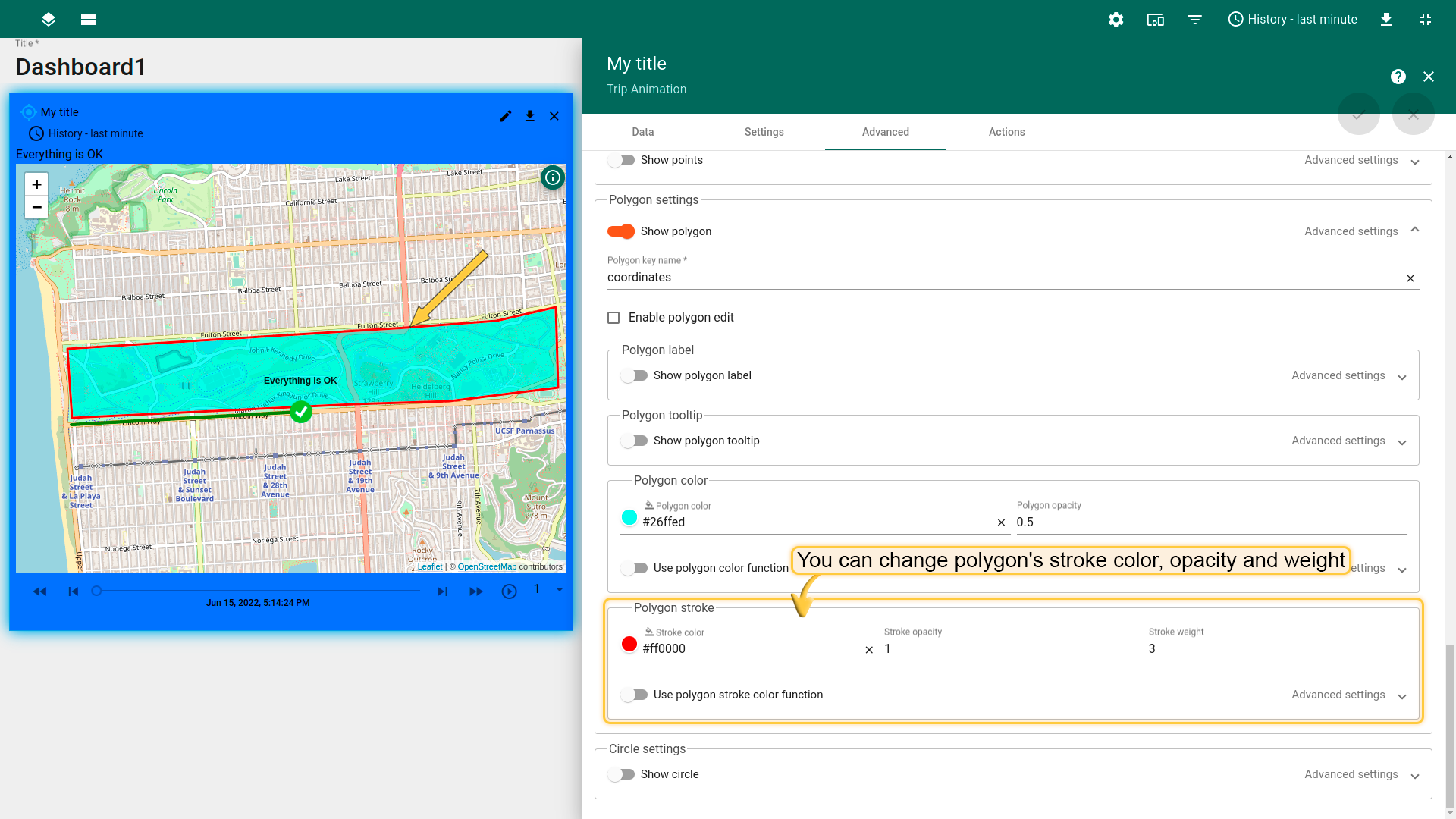The height and width of the screenshot is (819, 1456).
Task: Switch to the Data tab
Action: (x=642, y=132)
